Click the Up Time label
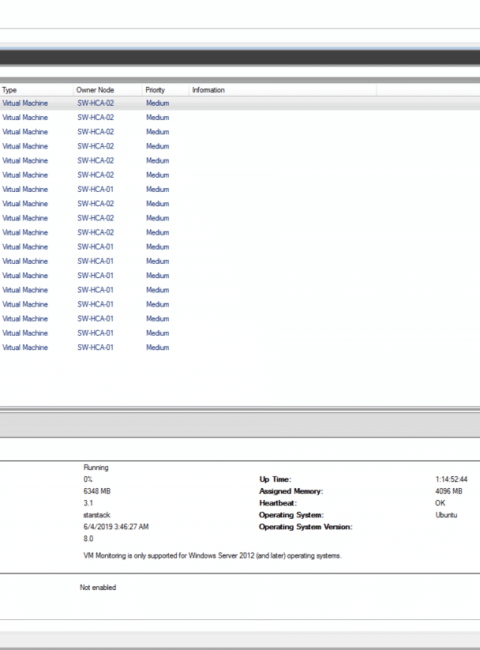The width and height of the screenshot is (480, 650). [x=275, y=479]
